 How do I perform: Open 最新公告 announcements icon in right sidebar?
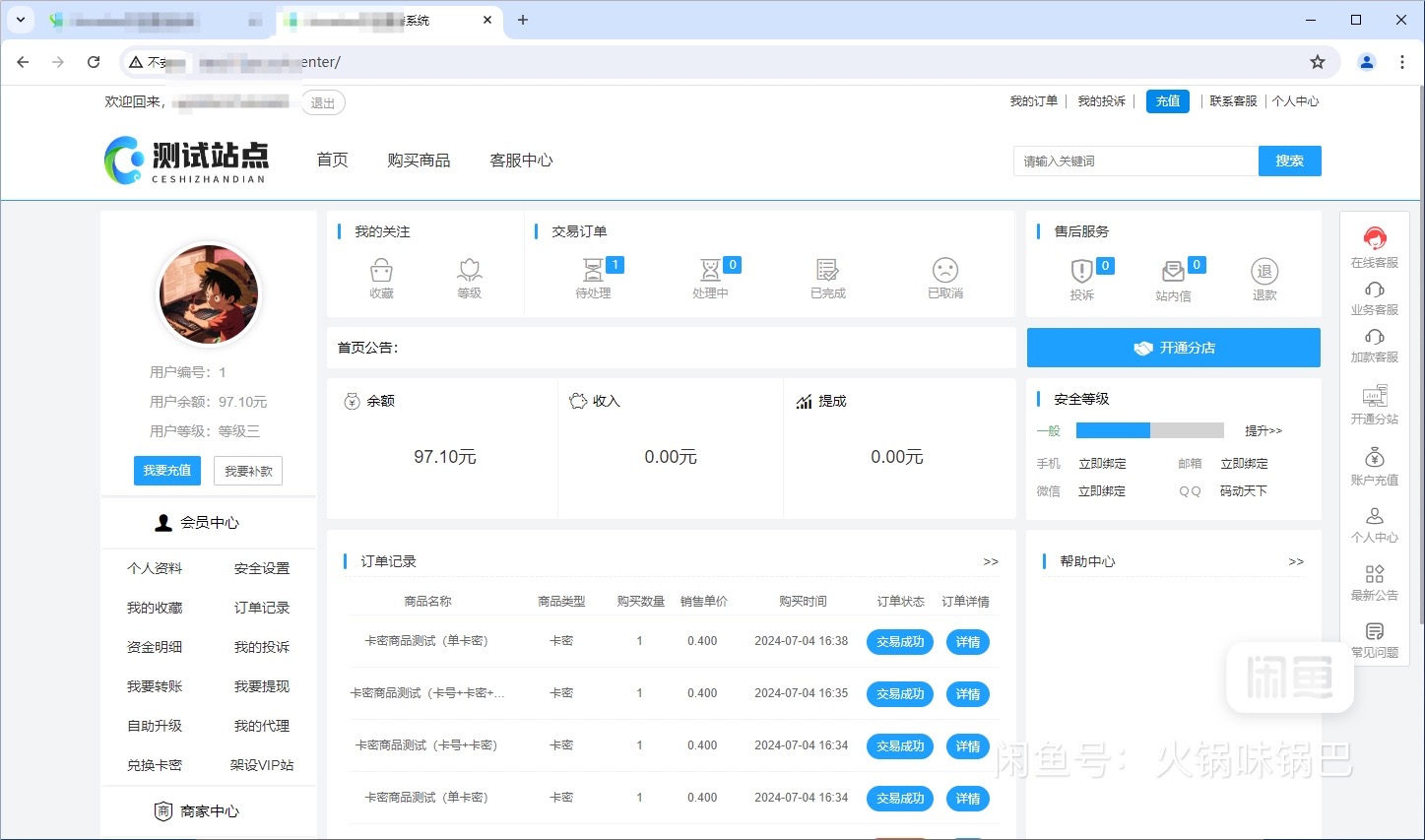1374,580
